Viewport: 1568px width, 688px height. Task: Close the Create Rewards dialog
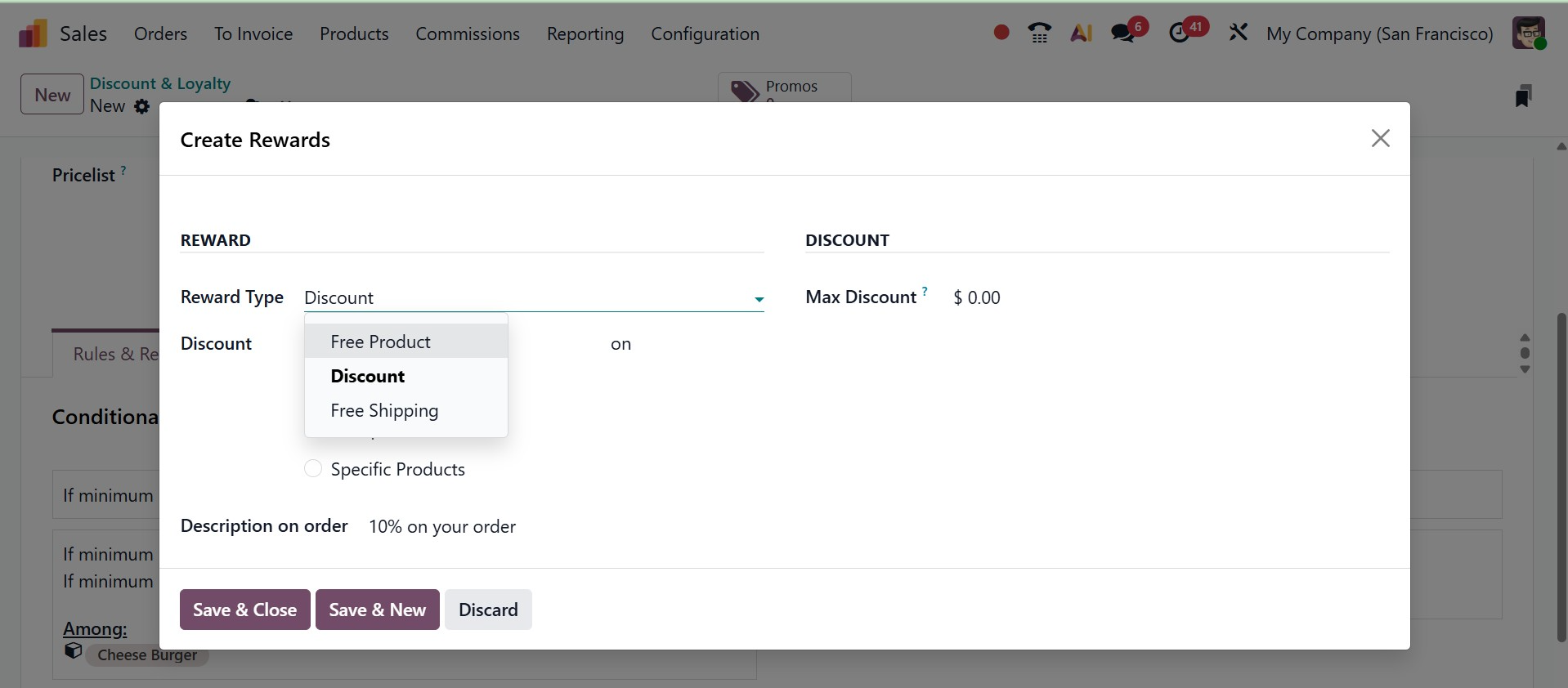[x=1380, y=139]
